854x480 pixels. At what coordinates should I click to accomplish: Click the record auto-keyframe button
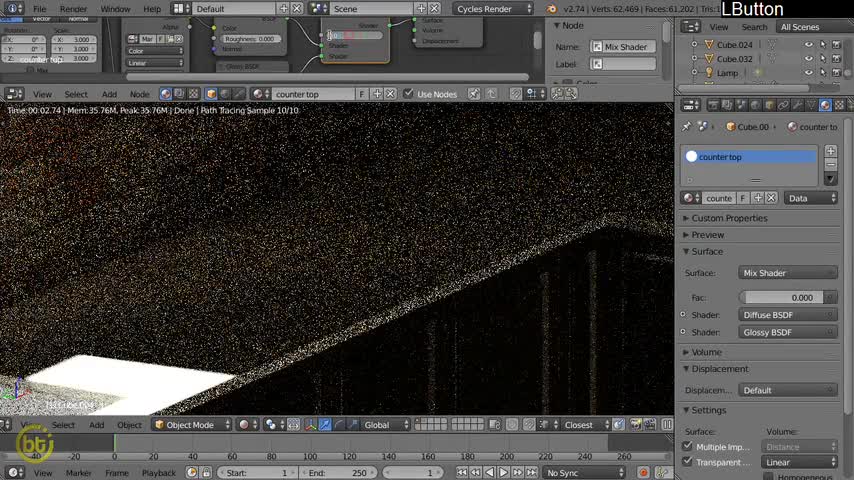click(643, 472)
